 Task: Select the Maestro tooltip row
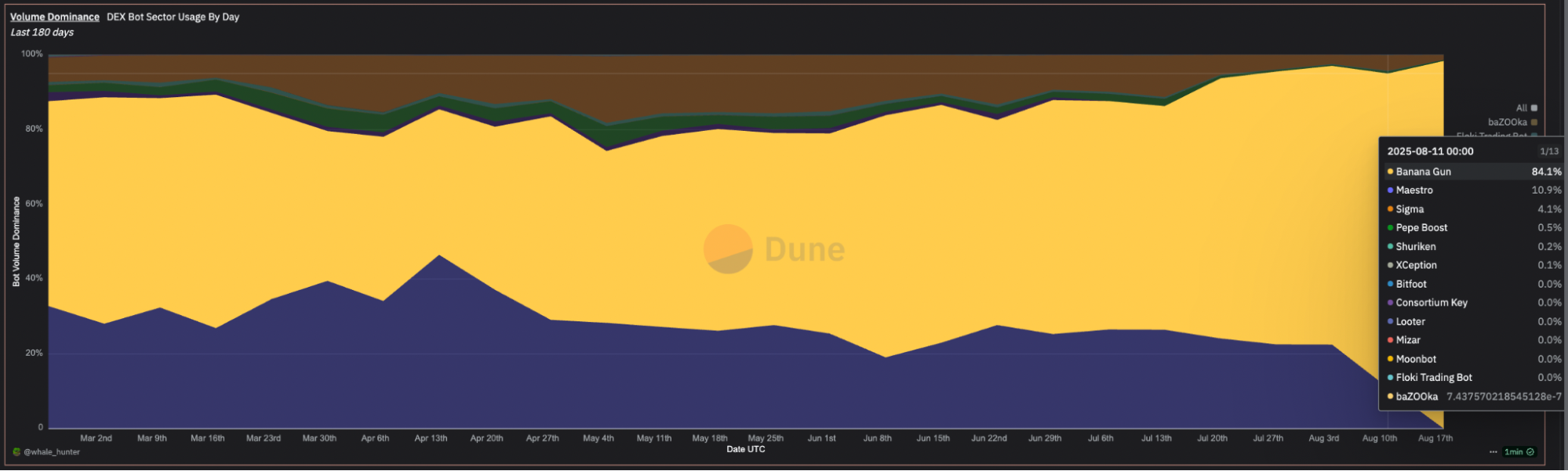[x=1473, y=190]
